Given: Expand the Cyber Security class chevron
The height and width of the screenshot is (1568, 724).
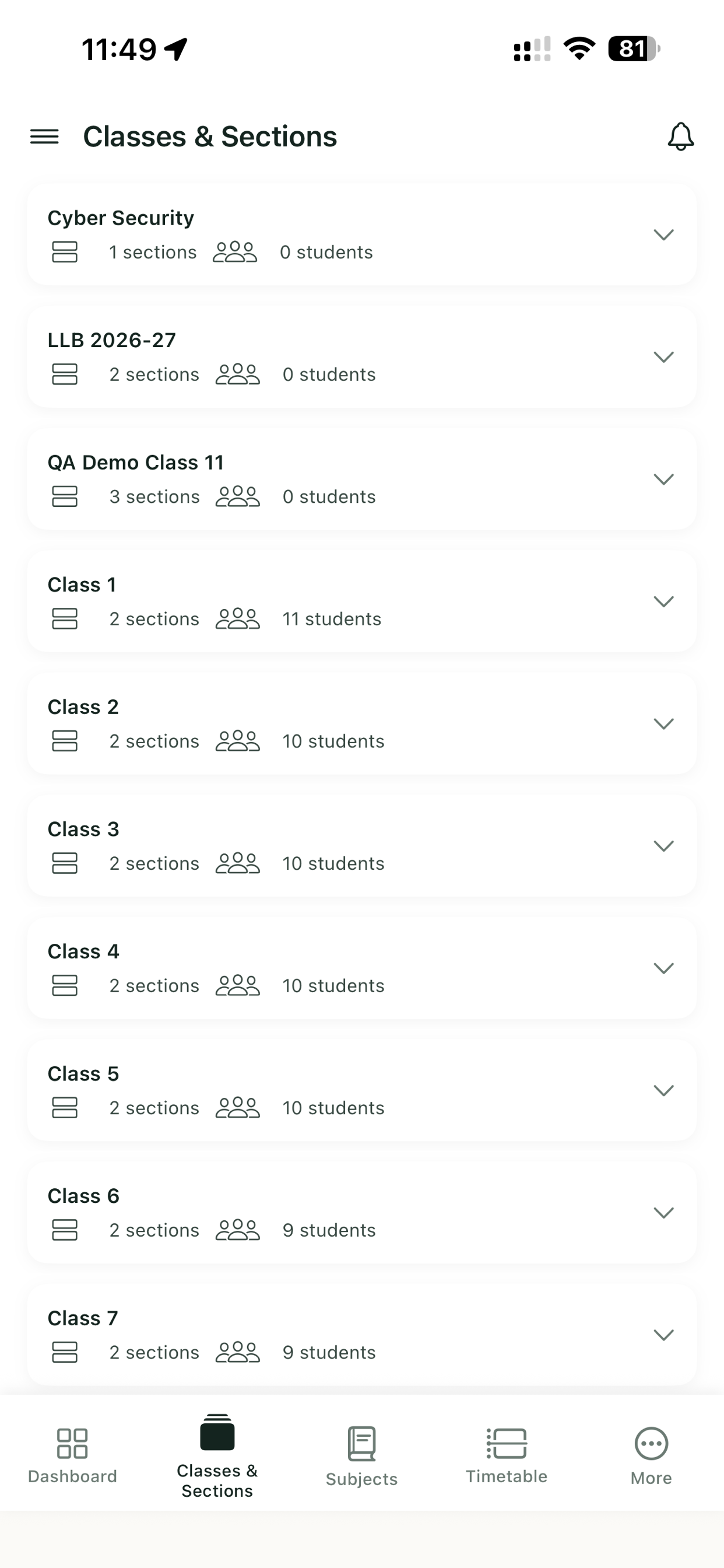Looking at the screenshot, I should tap(663, 235).
